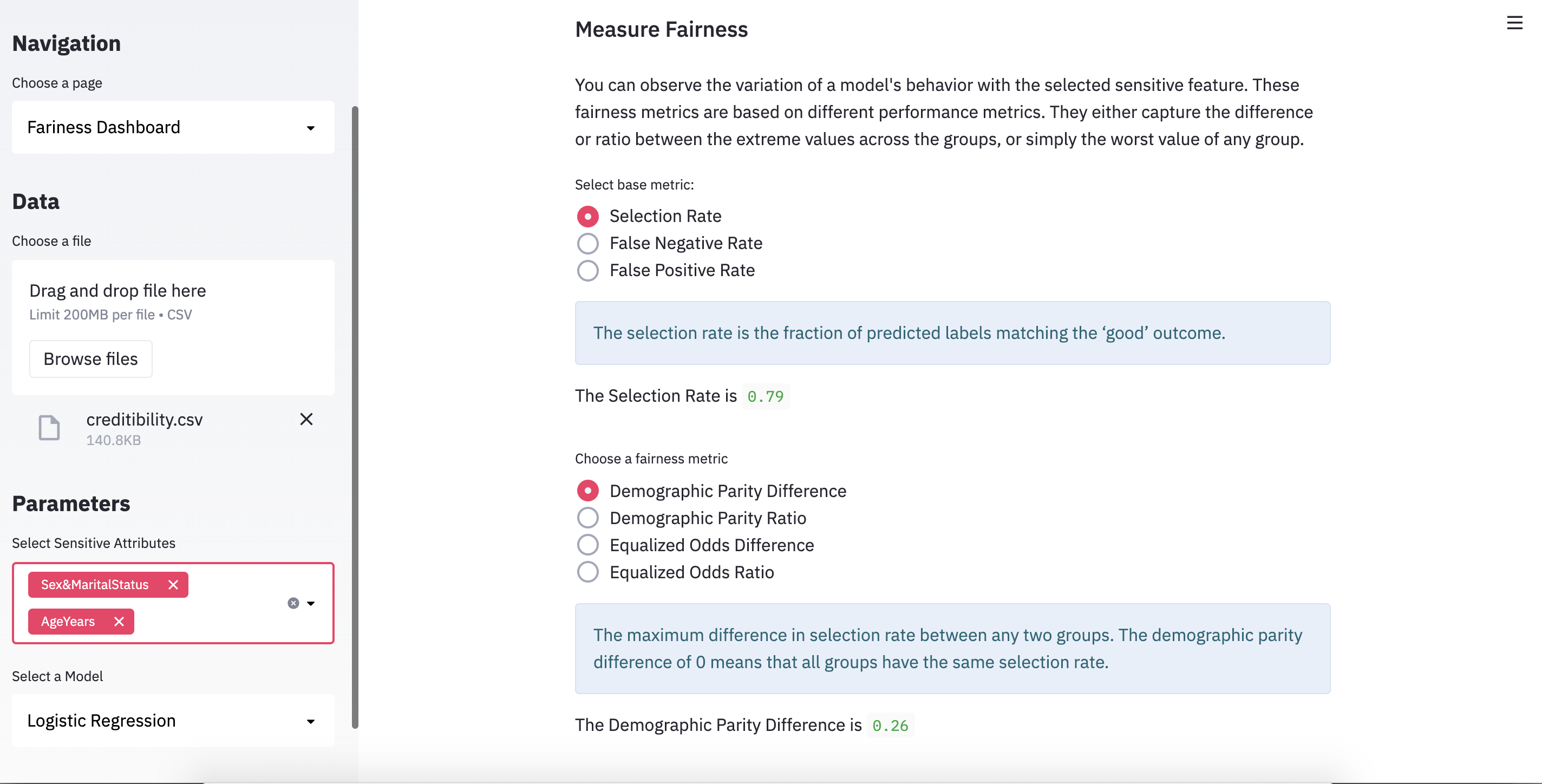Select the False Positive Rate option
1542x784 pixels.
click(x=588, y=271)
